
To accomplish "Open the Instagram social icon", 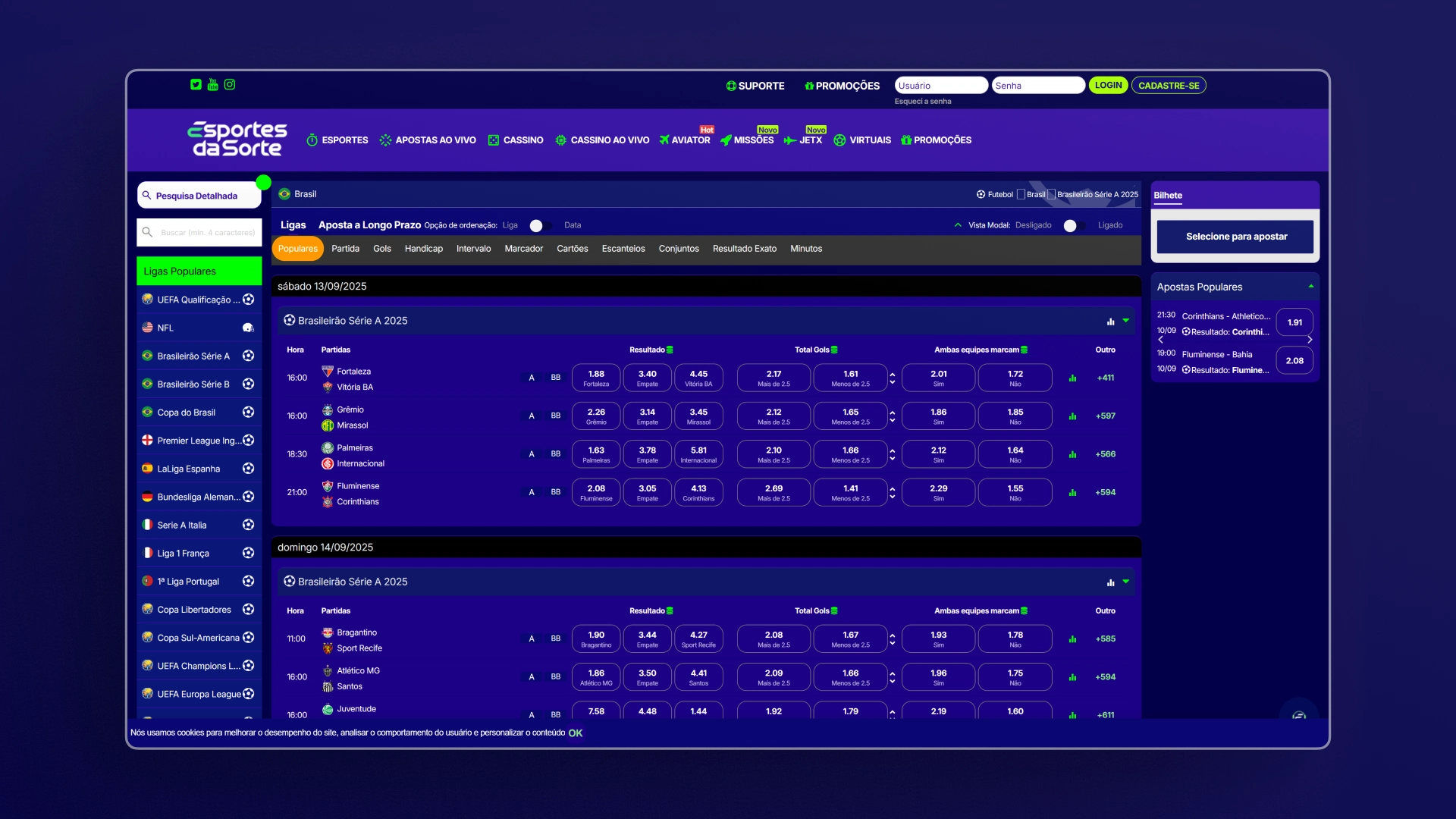I will (230, 85).
